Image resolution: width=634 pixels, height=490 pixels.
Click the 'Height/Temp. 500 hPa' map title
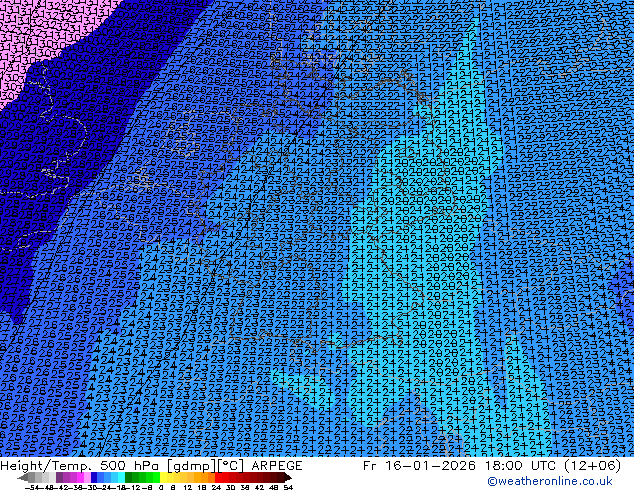tap(81, 466)
